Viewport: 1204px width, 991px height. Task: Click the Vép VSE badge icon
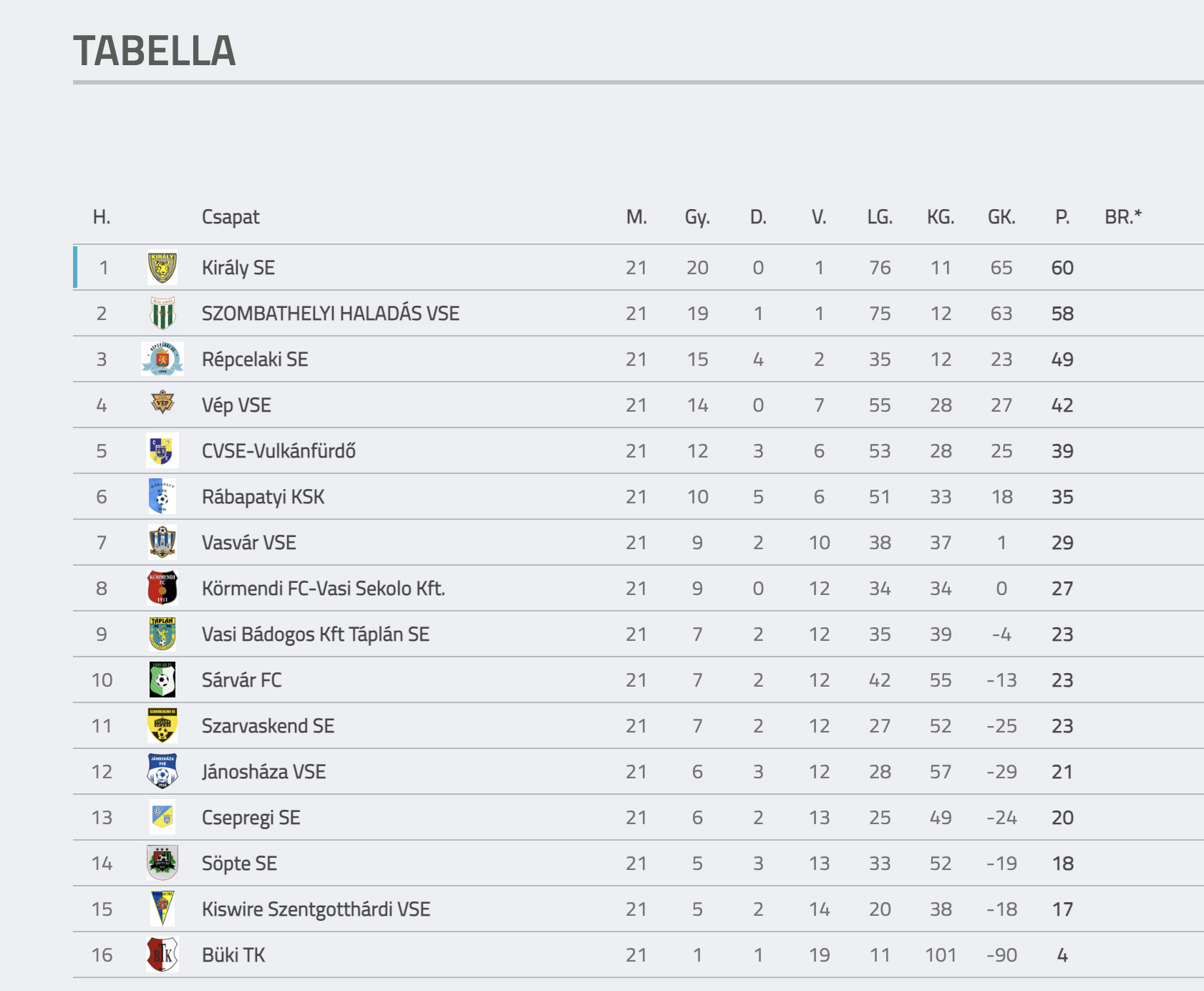click(x=162, y=404)
